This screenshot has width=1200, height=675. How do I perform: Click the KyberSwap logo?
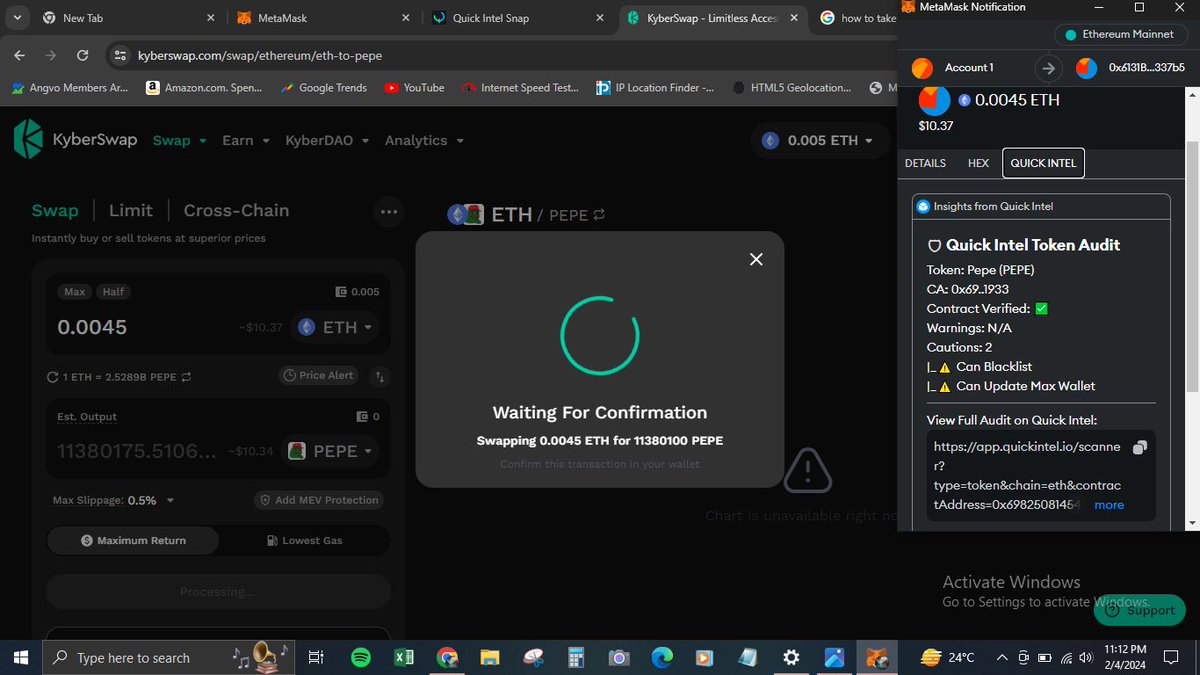tap(75, 140)
